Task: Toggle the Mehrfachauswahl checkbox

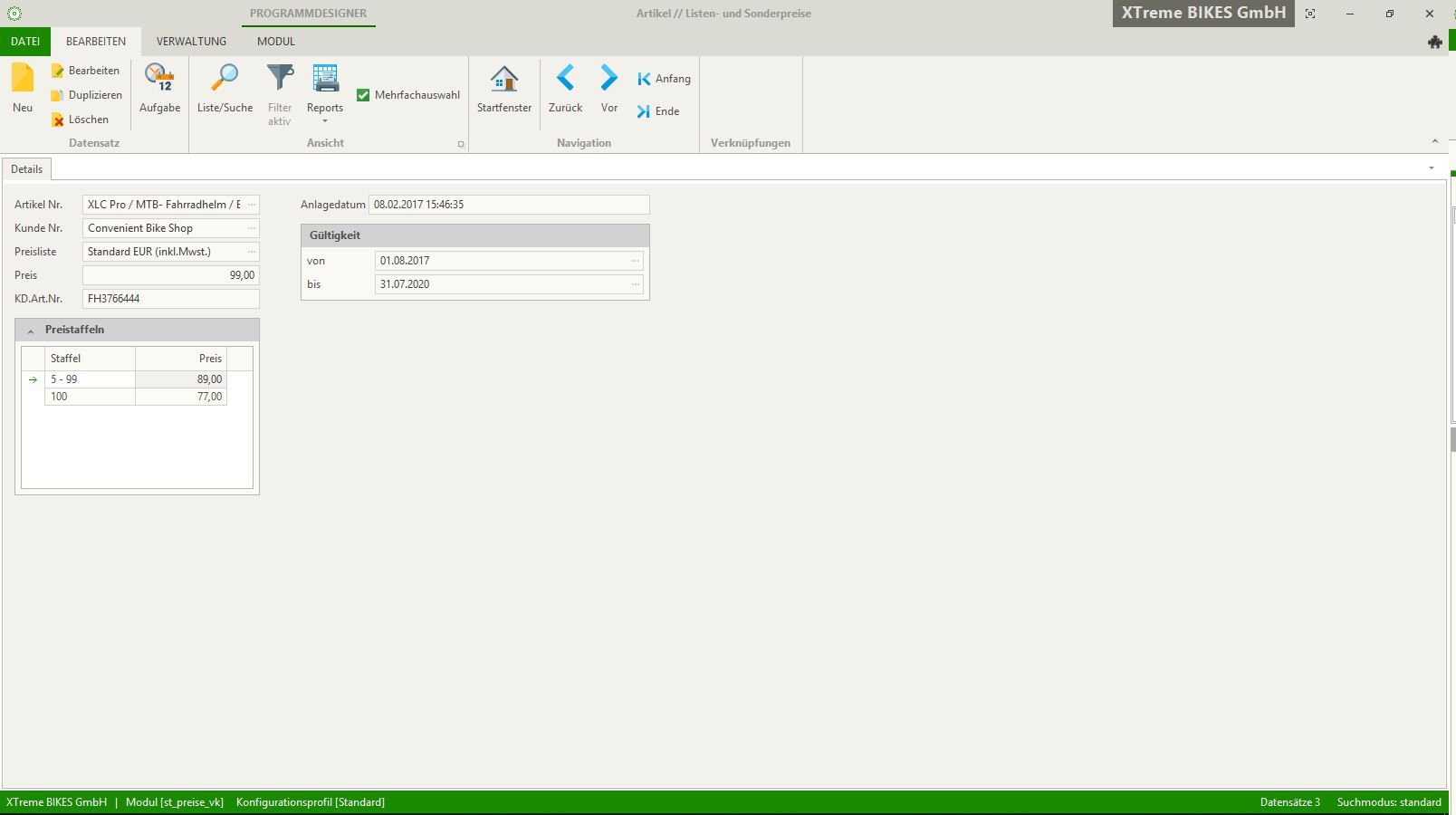Action: (363, 95)
